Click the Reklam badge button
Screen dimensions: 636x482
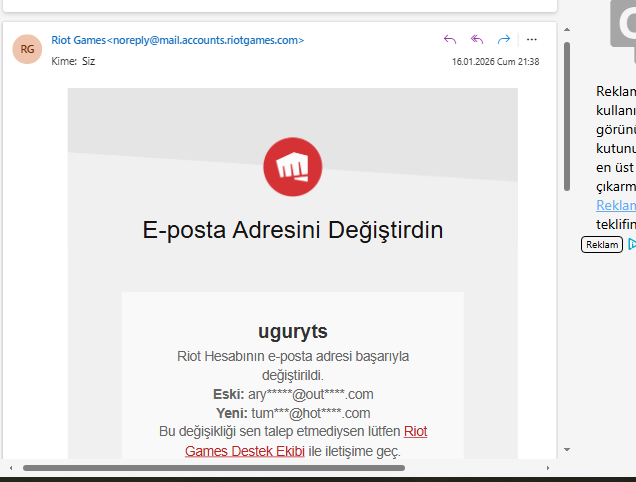602,245
